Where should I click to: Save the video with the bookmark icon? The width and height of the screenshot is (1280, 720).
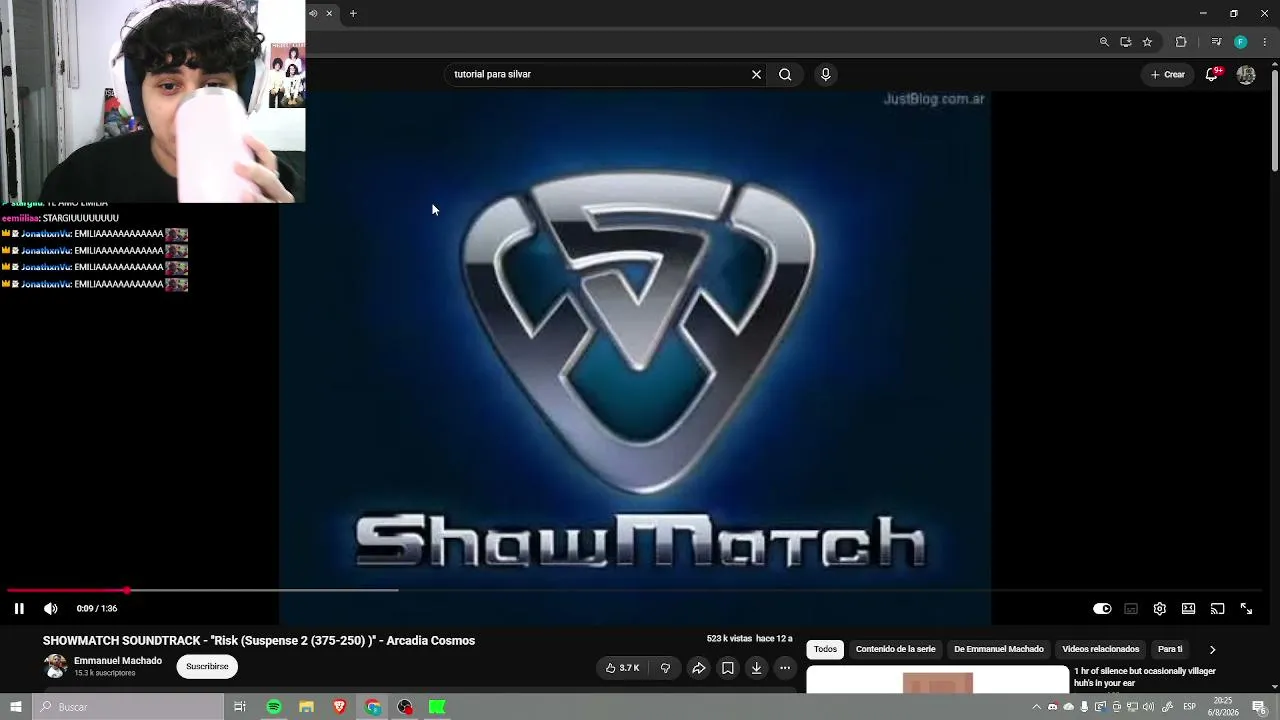pyautogui.click(x=728, y=668)
